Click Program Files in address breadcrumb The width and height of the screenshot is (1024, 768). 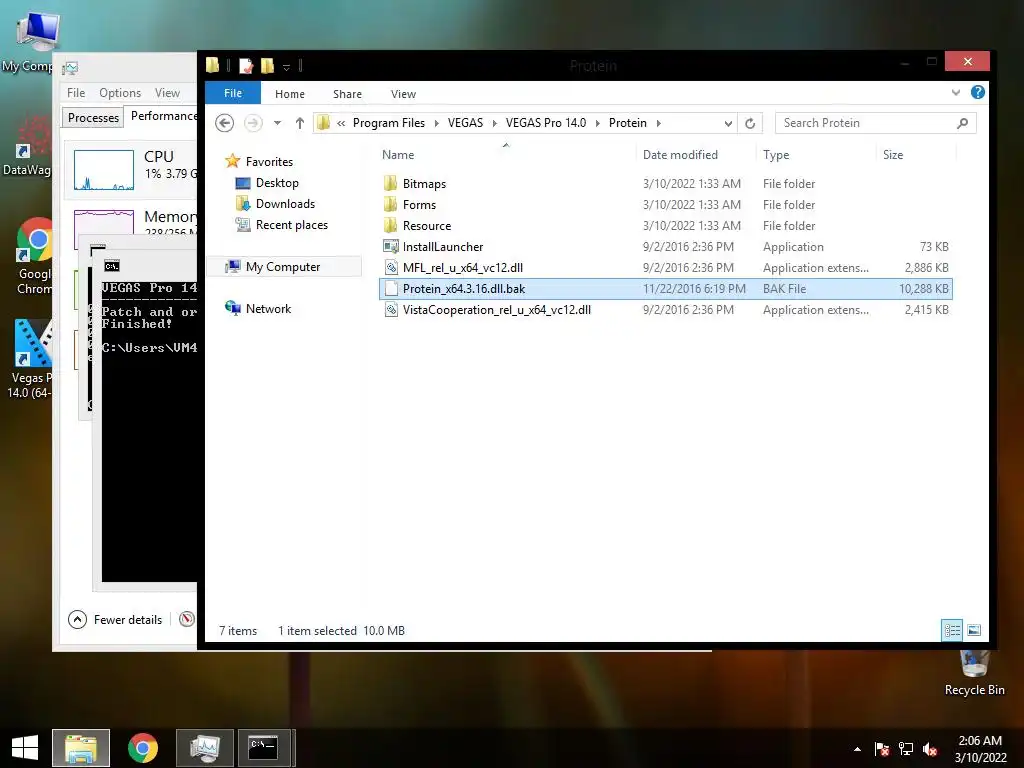(x=389, y=123)
